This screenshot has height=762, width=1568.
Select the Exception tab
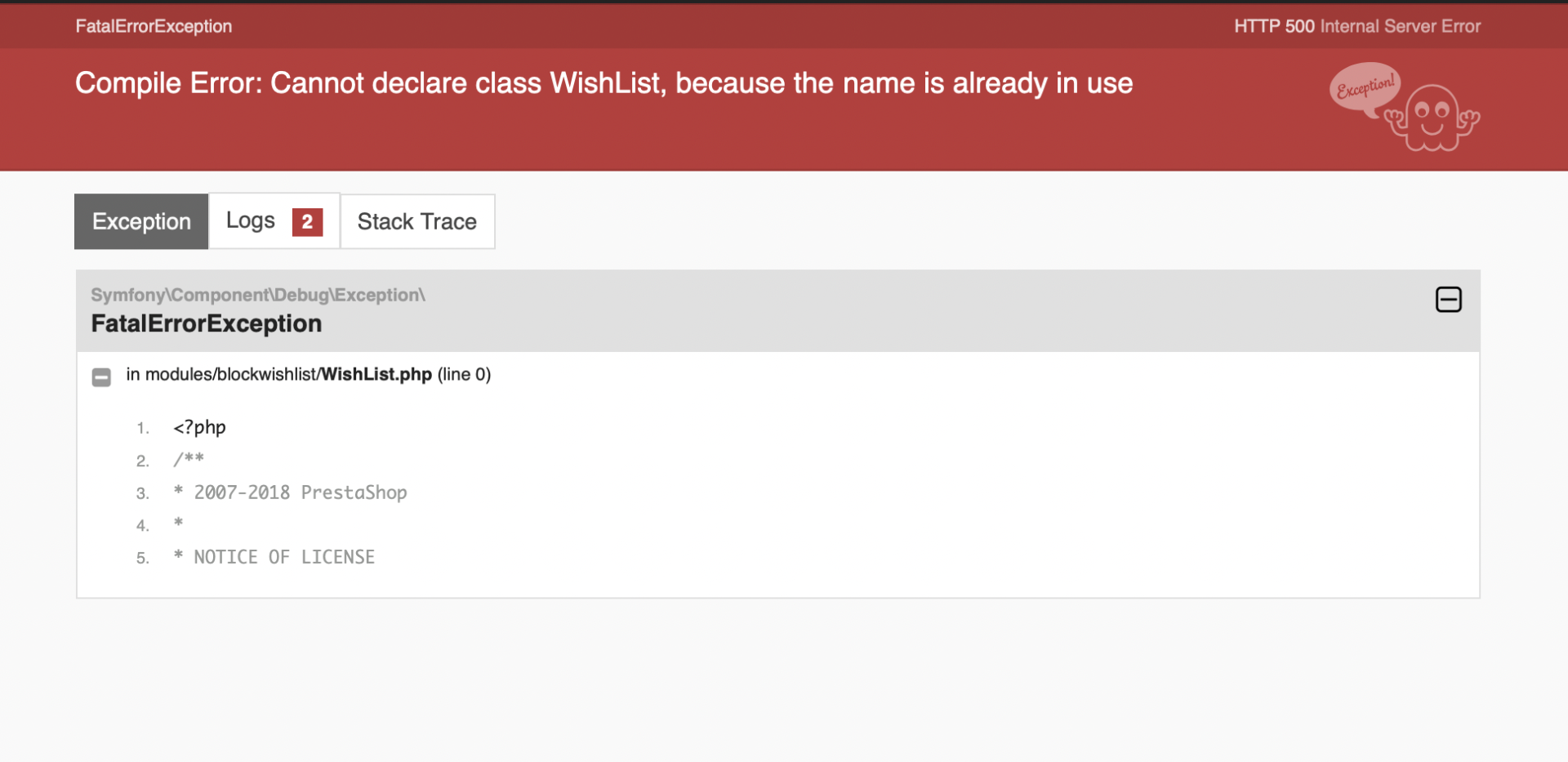tap(141, 221)
